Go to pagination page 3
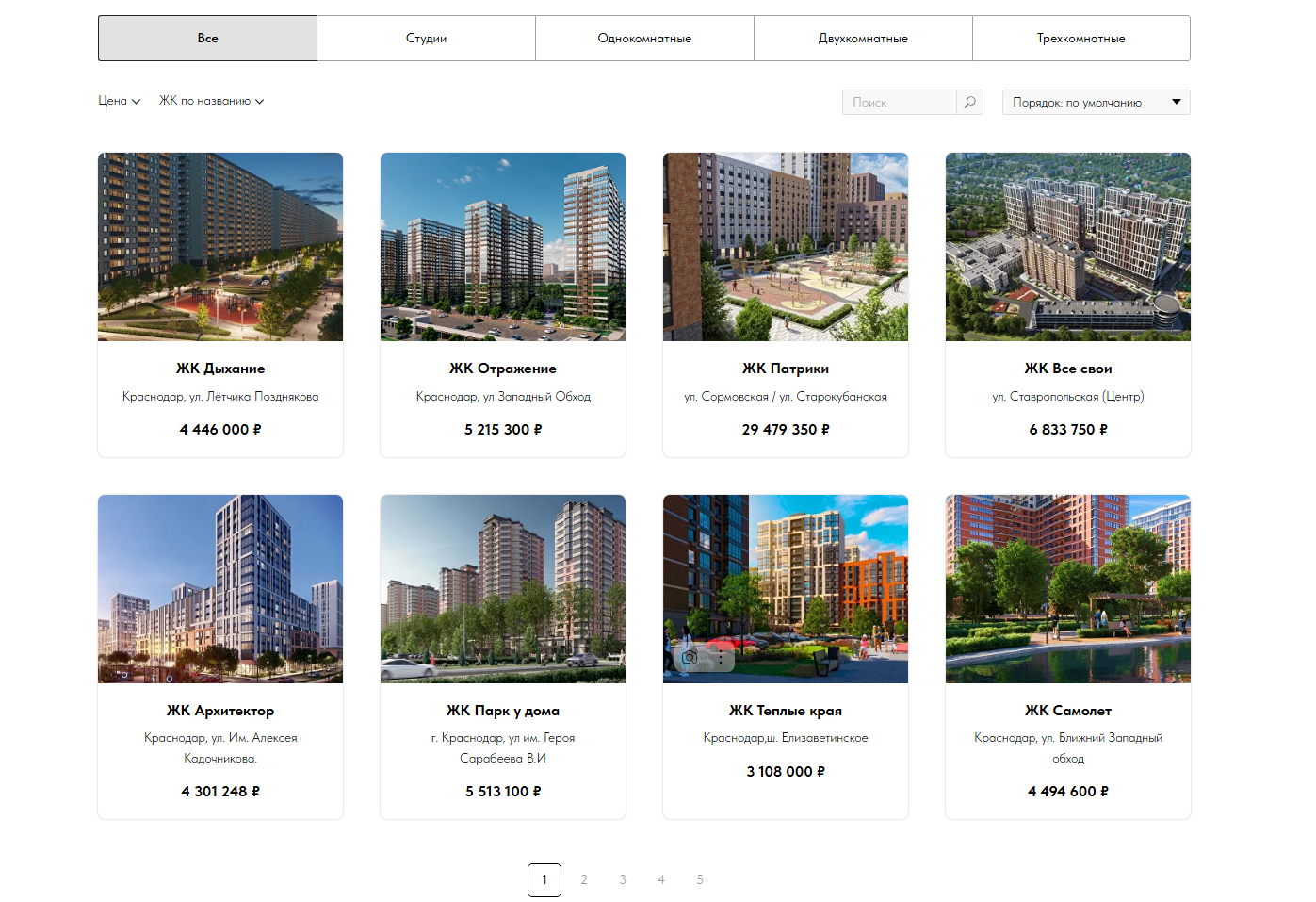Image resolution: width=1316 pixels, height=902 pixels. tap(623, 879)
